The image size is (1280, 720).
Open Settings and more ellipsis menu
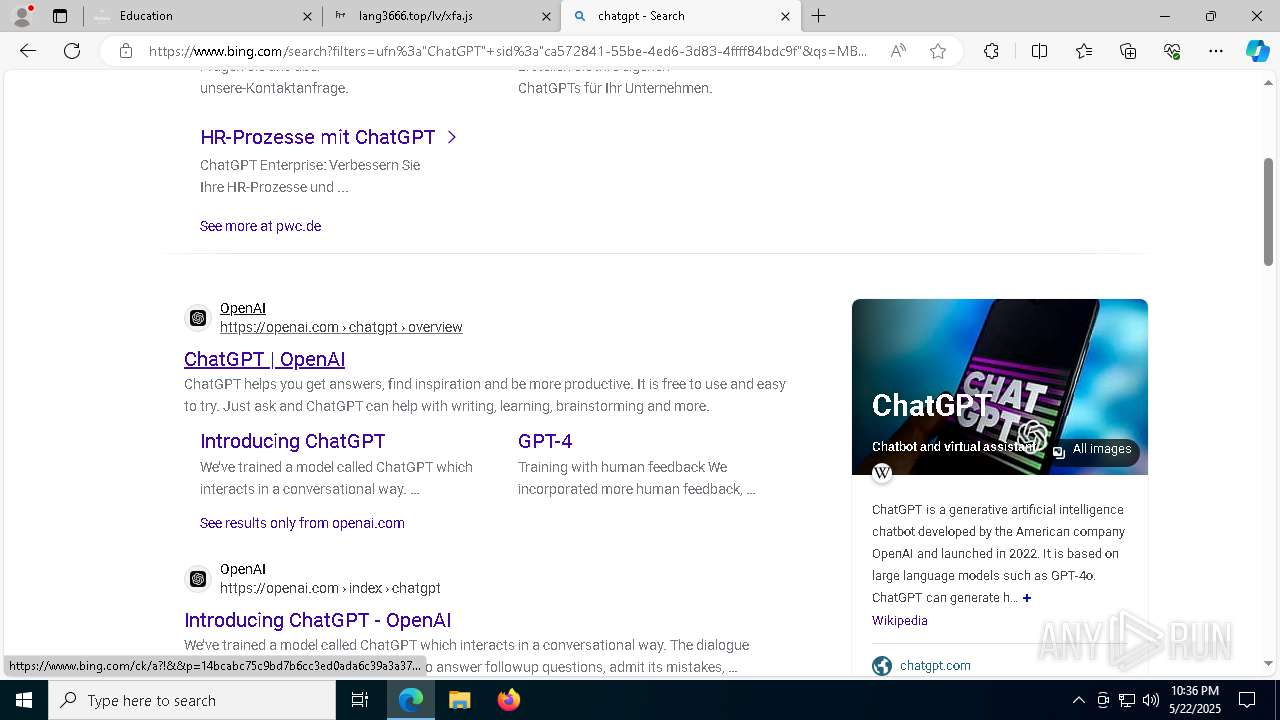[x=1216, y=51]
